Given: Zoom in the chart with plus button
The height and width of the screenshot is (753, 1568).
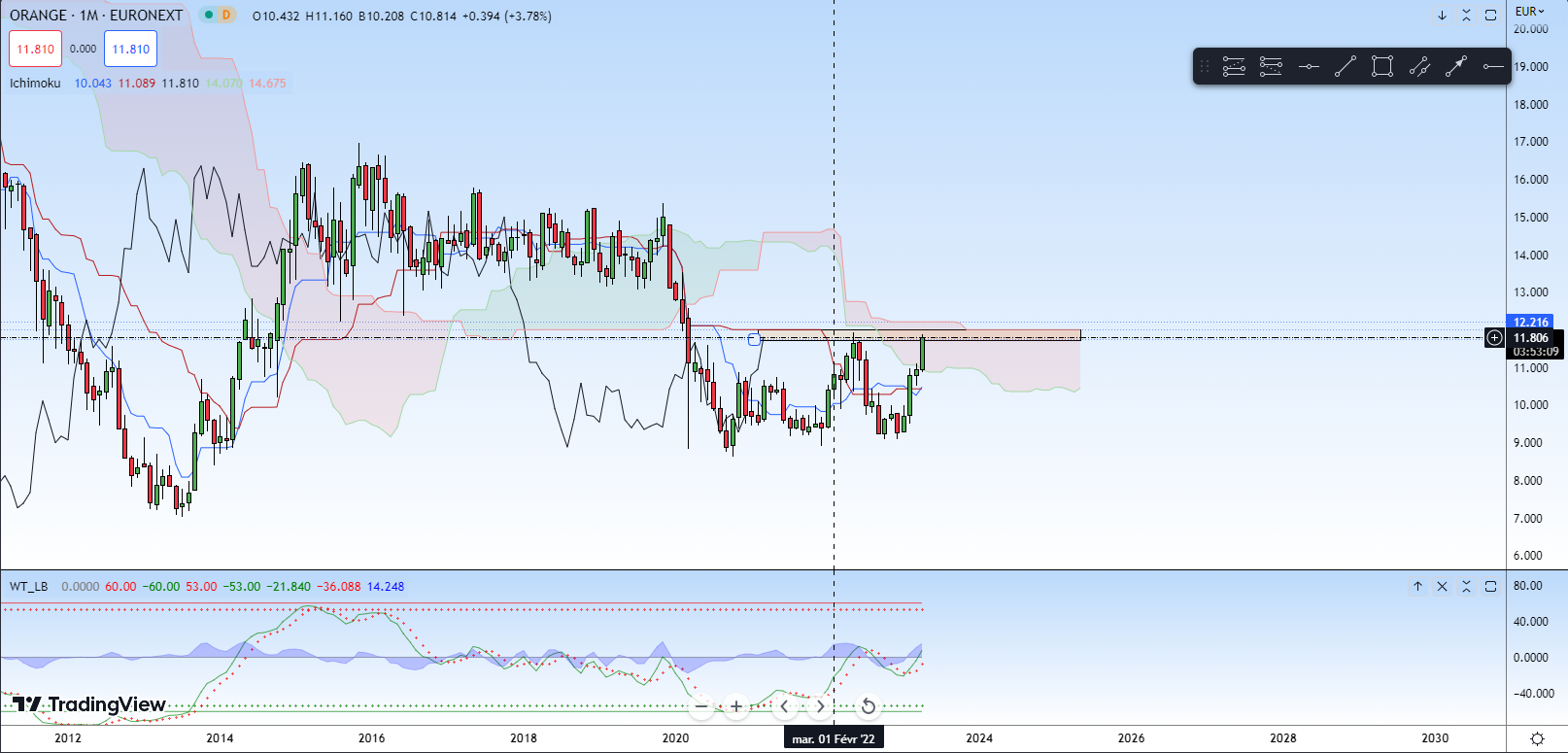Looking at the screenshot, I should tap(736, 706).
